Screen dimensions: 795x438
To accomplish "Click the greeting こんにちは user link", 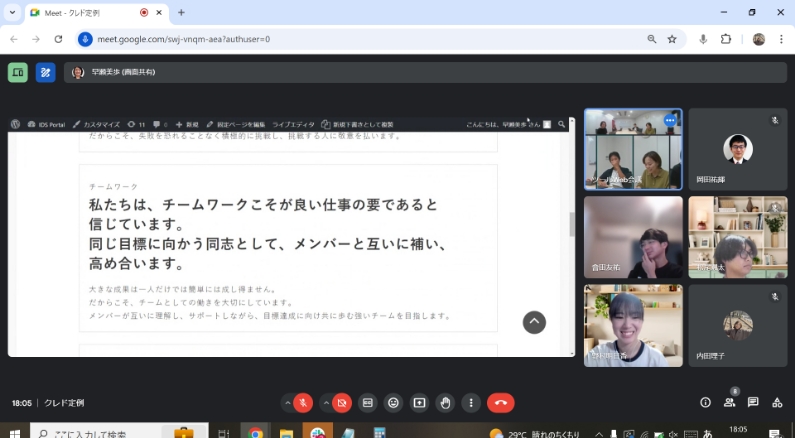I will [x=508, y=124].
